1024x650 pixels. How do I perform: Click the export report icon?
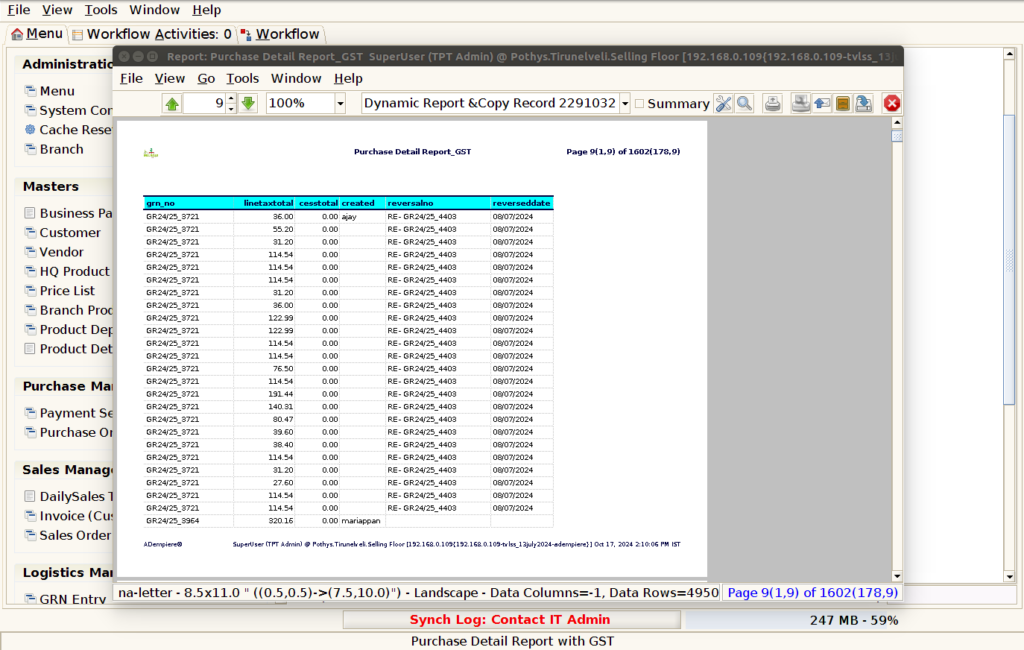click(x=863, y=103)
